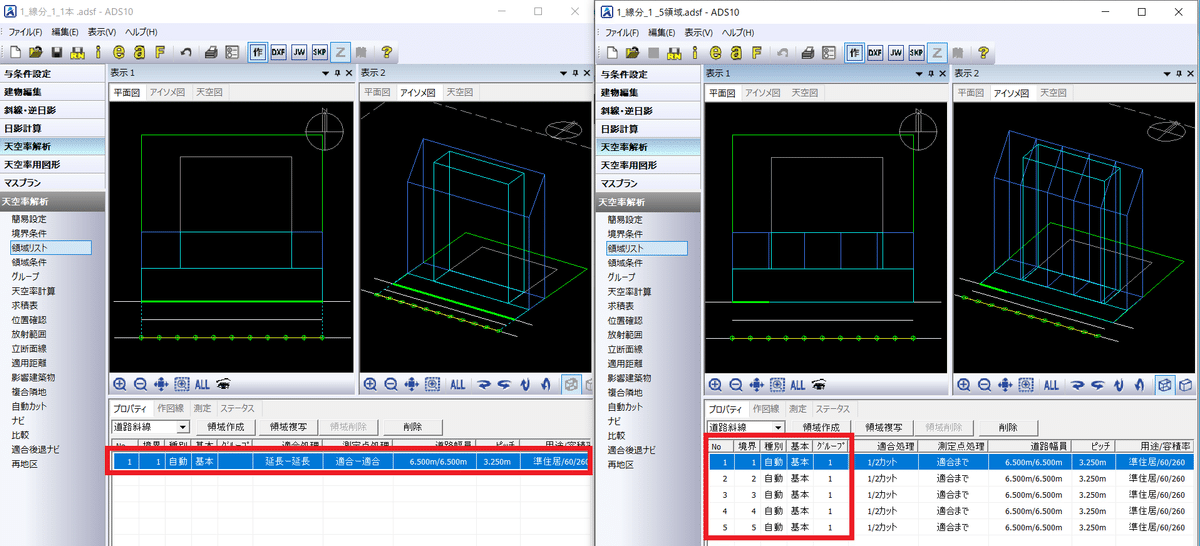Click Save disk icon in left window toolbar
Viewport: 1200px width, 546px height.
tap(57, 52)
